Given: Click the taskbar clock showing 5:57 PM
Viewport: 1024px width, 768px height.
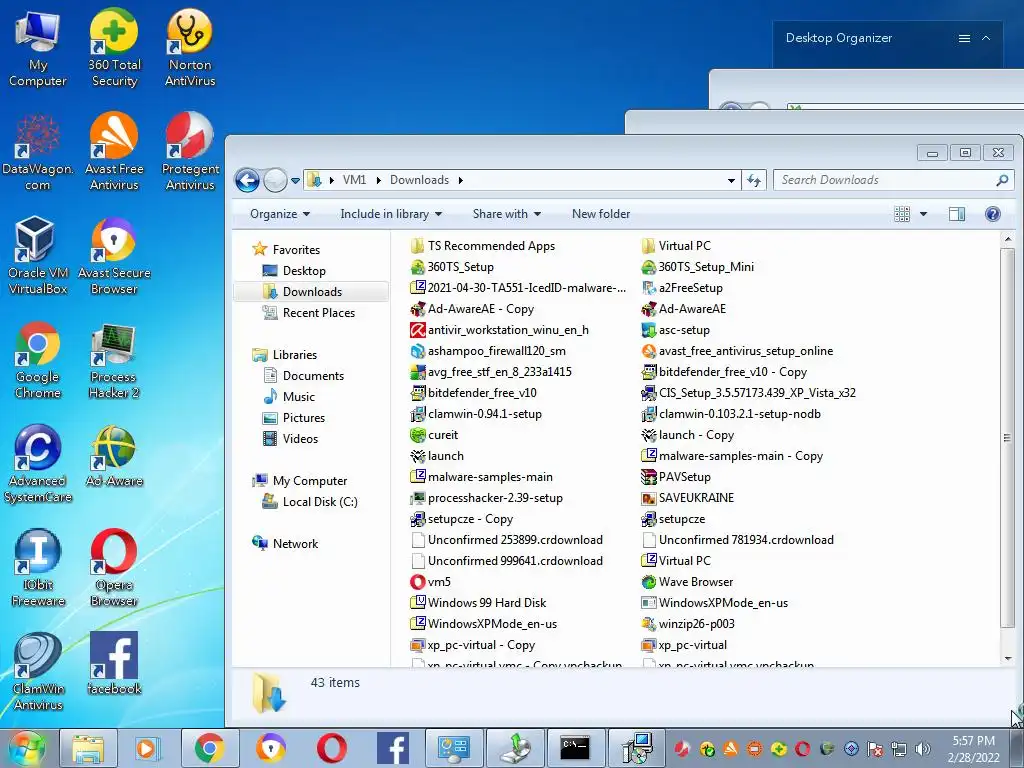Looking at the screenshot, I should (x=973, y=749).
